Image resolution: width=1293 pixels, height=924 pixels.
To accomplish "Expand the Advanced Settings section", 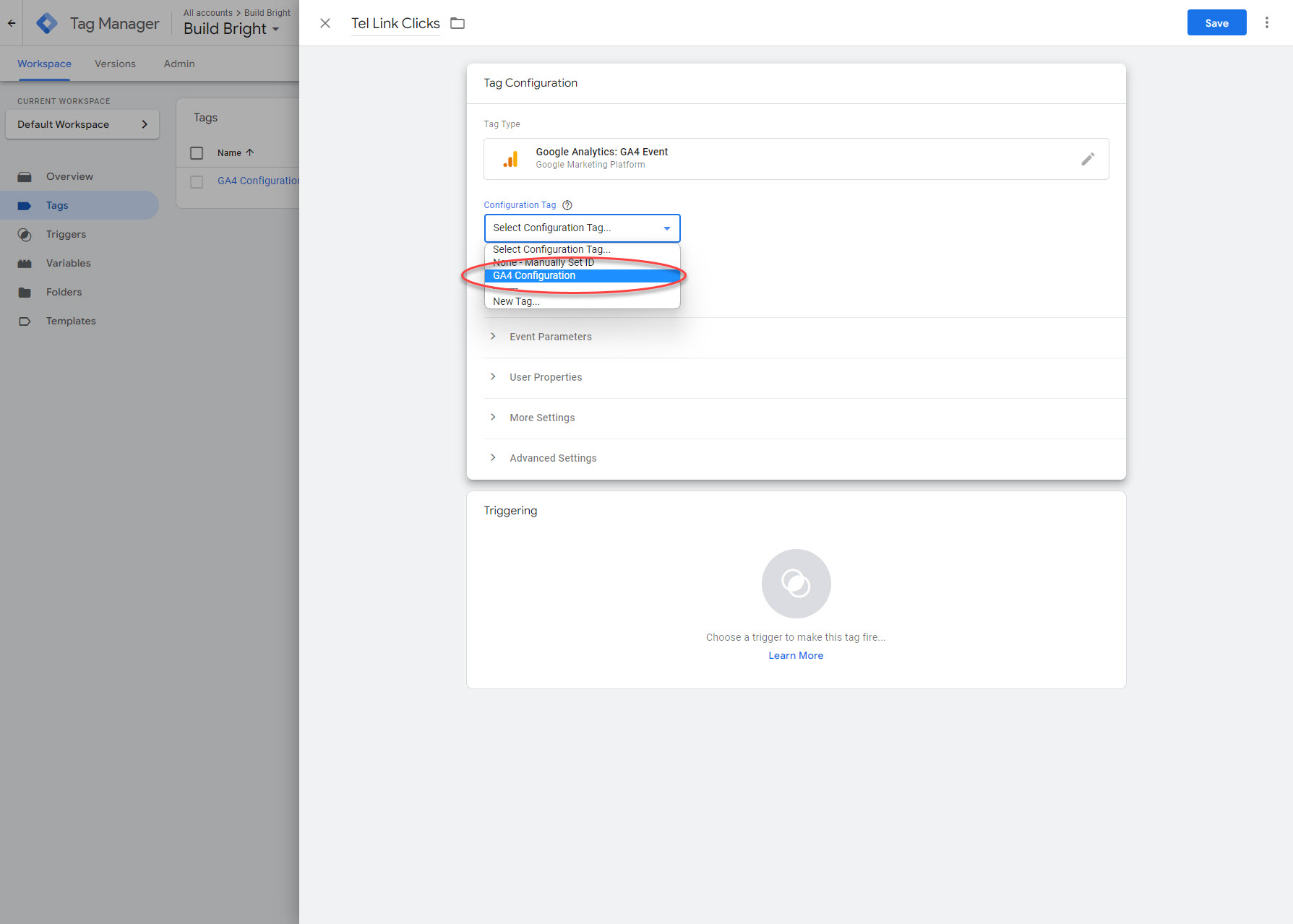I will 552,458.
